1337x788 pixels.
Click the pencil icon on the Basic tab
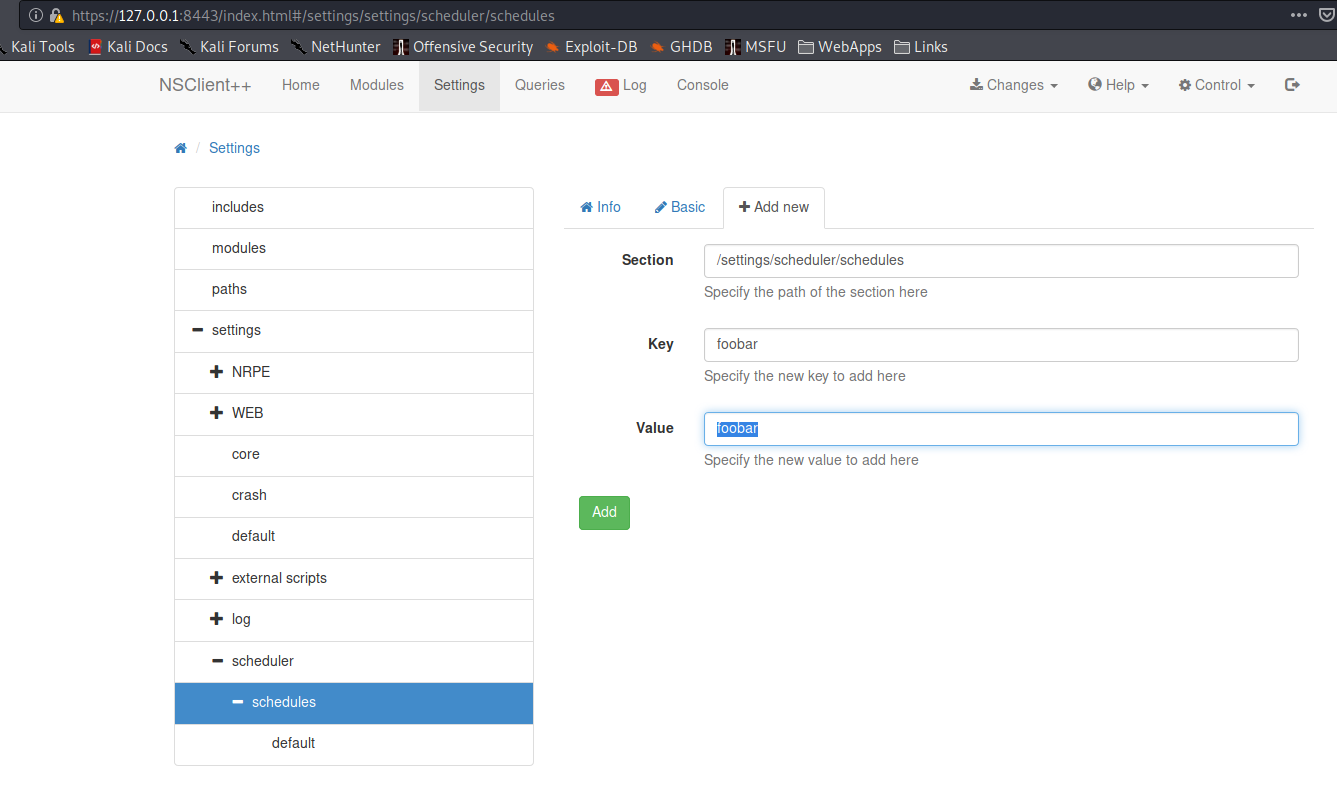pos(663,206)
